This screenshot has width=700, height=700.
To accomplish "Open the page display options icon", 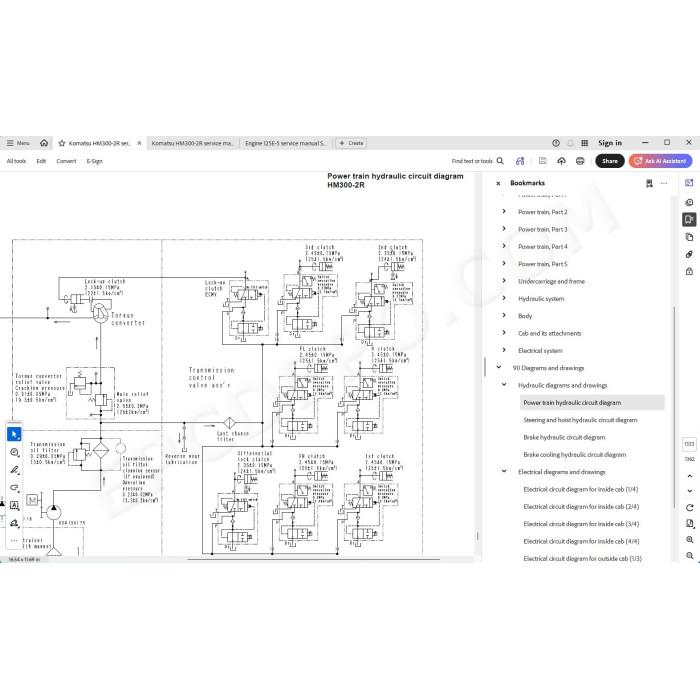I will pos(689,523).
